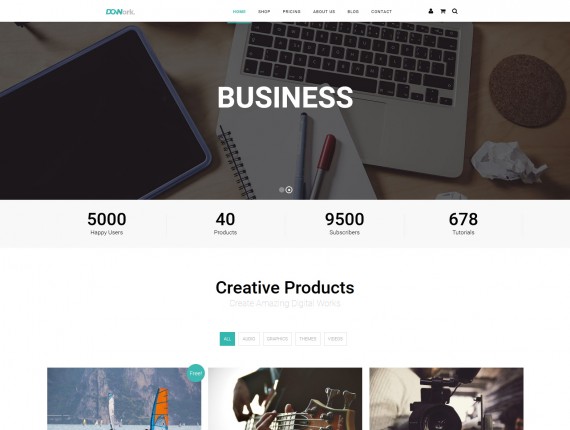Viewport: 570px width, 430px height.
Task: Open the Contact page
Action: click(381, 12)
